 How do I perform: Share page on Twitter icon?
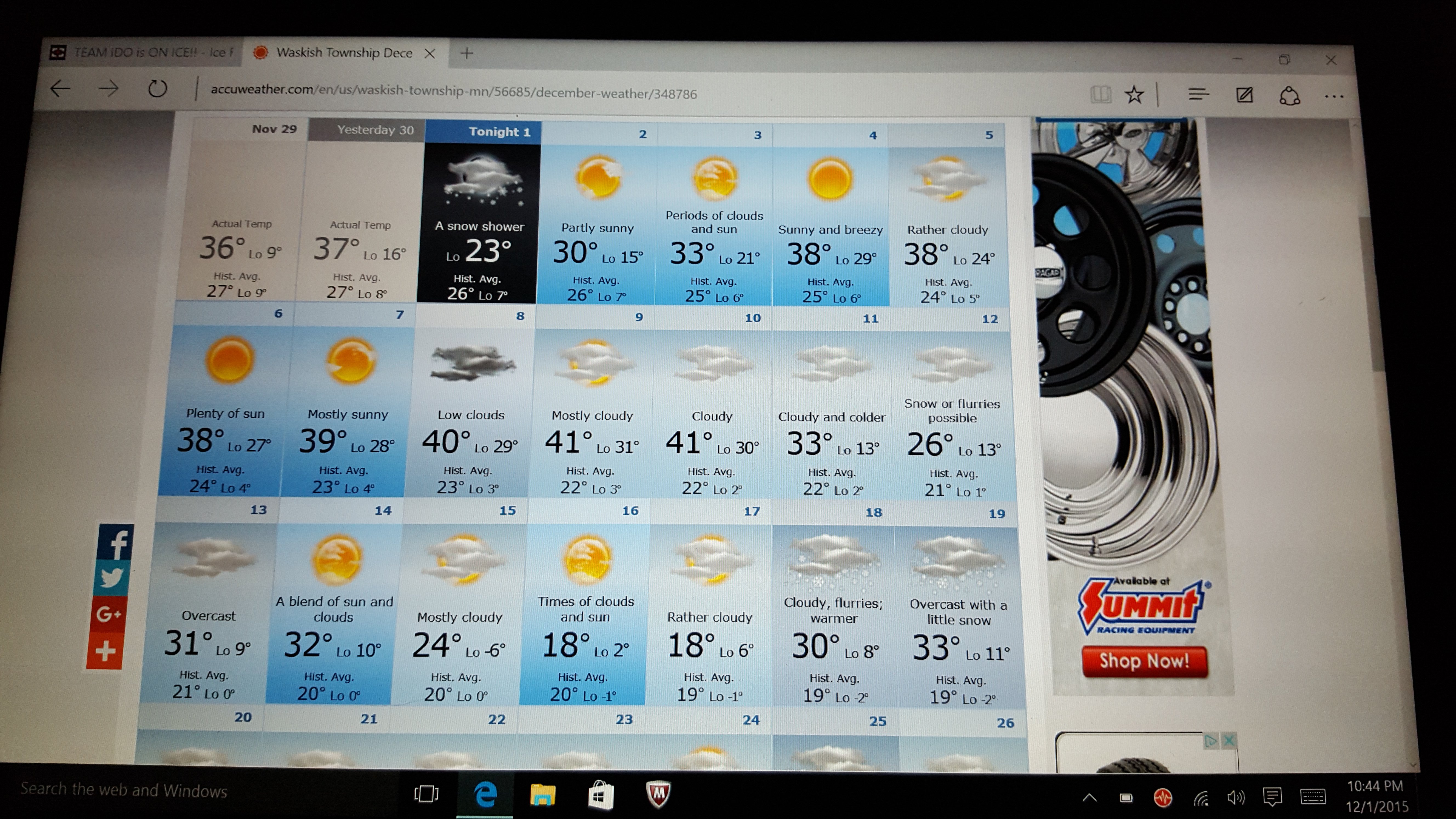(x=111, y=578)
